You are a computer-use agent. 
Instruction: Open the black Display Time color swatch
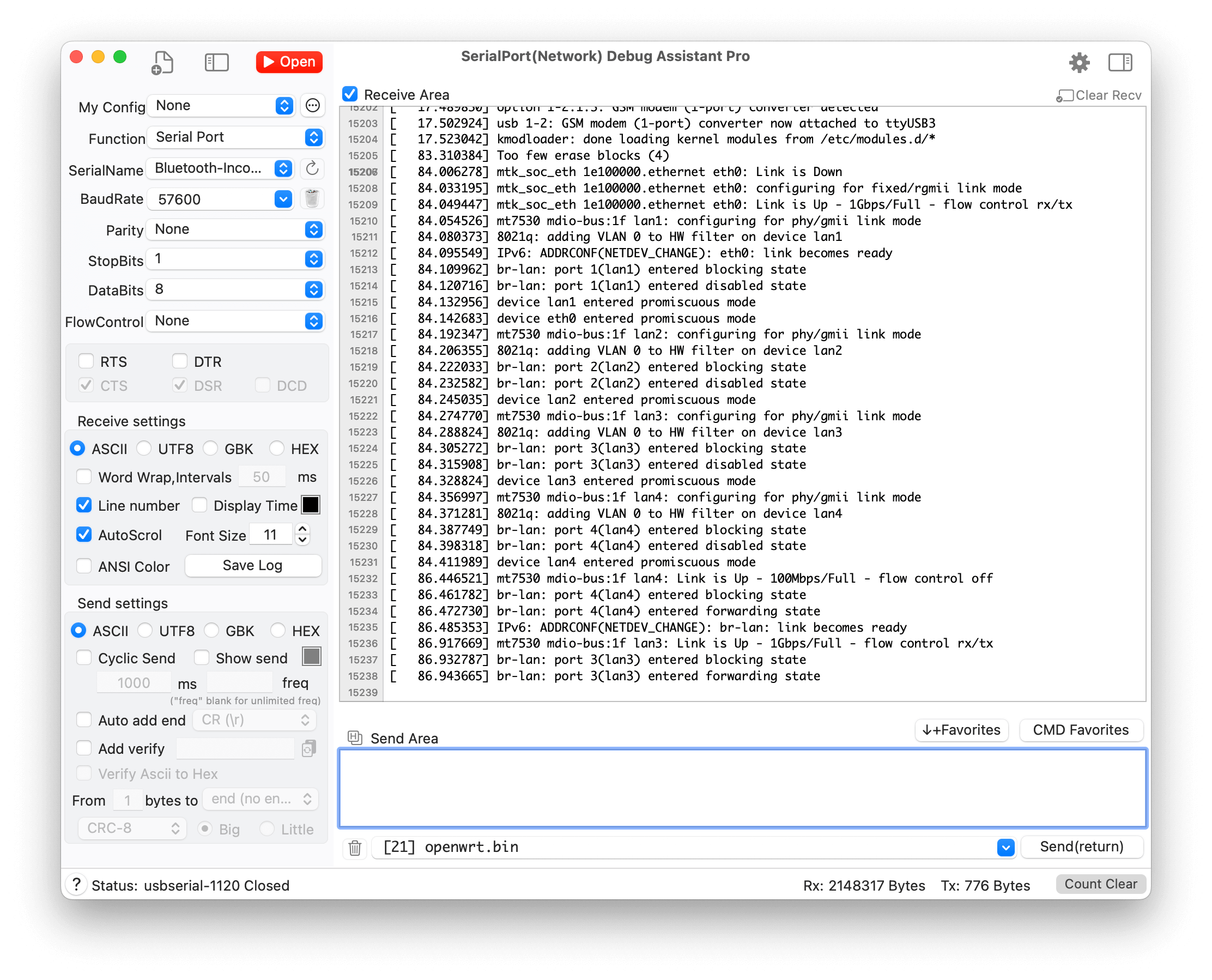pyautogui.click(x=311, y=505)
